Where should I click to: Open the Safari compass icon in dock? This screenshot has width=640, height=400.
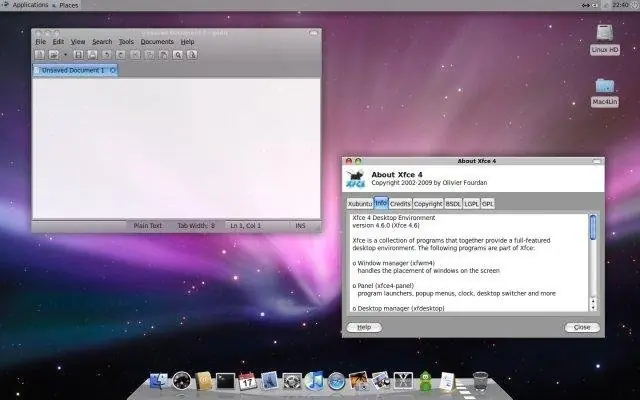click(x=337, y=381)
